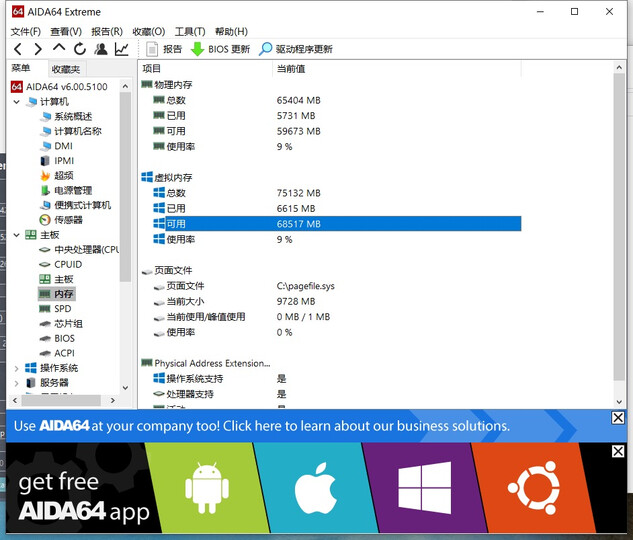Select virtual memory 已用 6615 MB row
Screen dimensions: 633x540
[331, 209]
